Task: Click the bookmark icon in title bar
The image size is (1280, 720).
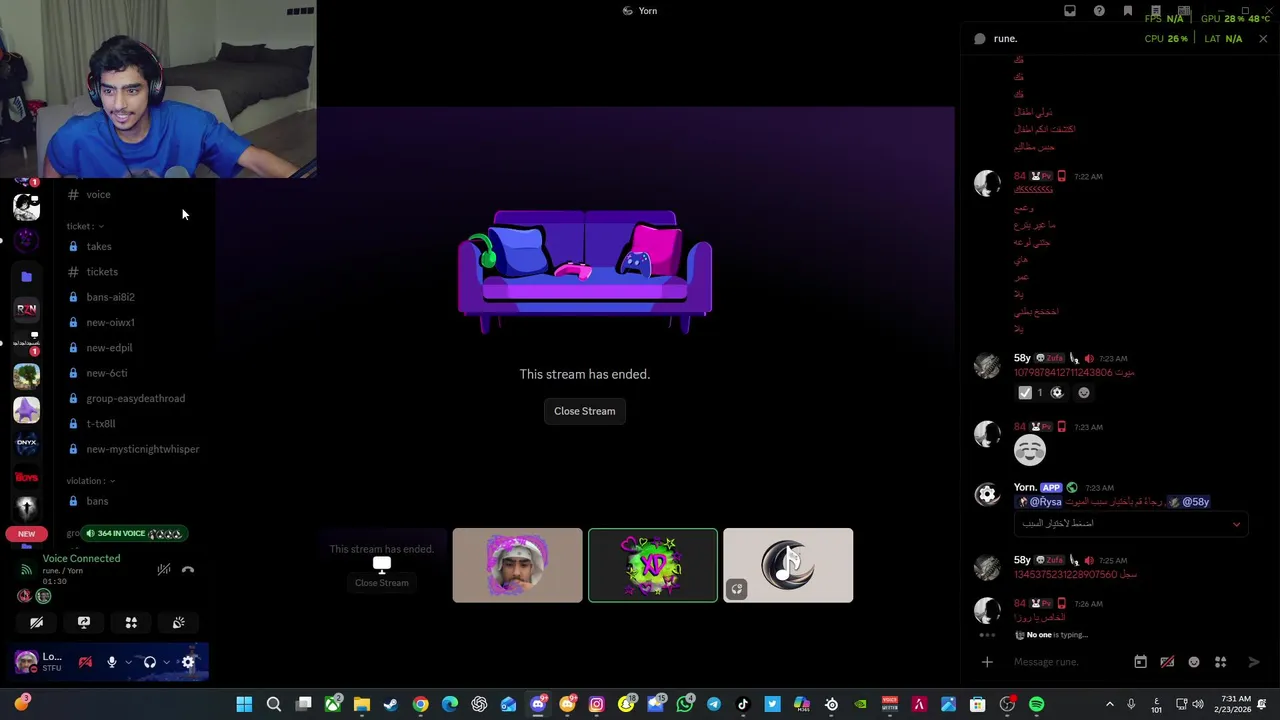Action: pyautogui.click(x=1128, y=11)
